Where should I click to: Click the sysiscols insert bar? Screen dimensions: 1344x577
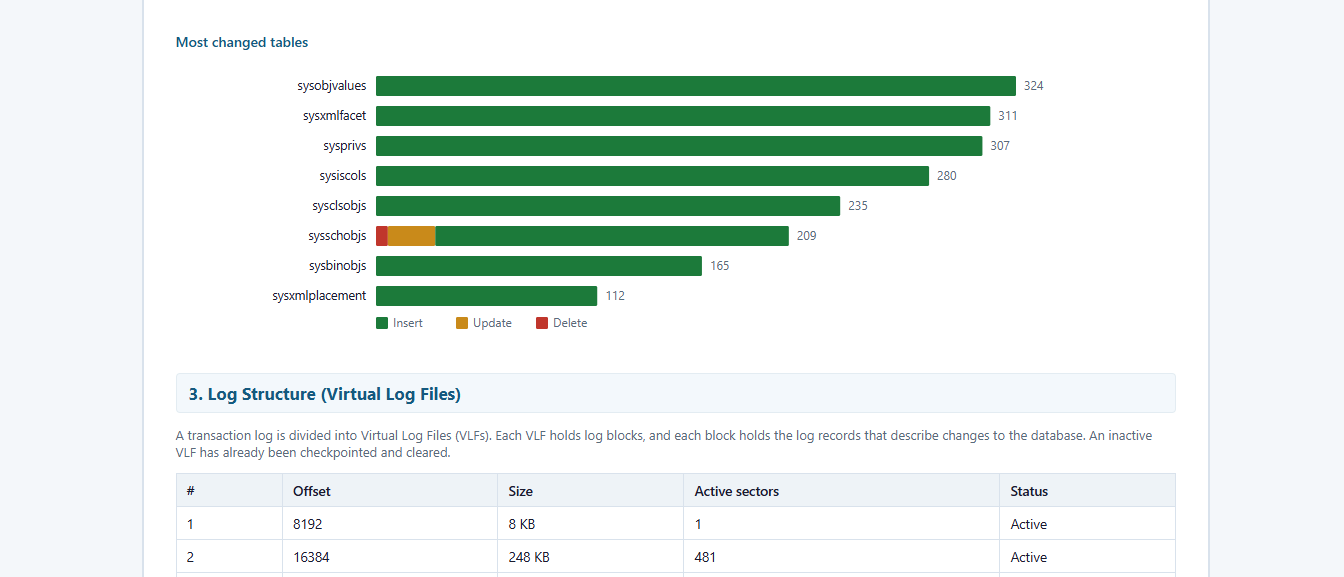pos(652,176)
